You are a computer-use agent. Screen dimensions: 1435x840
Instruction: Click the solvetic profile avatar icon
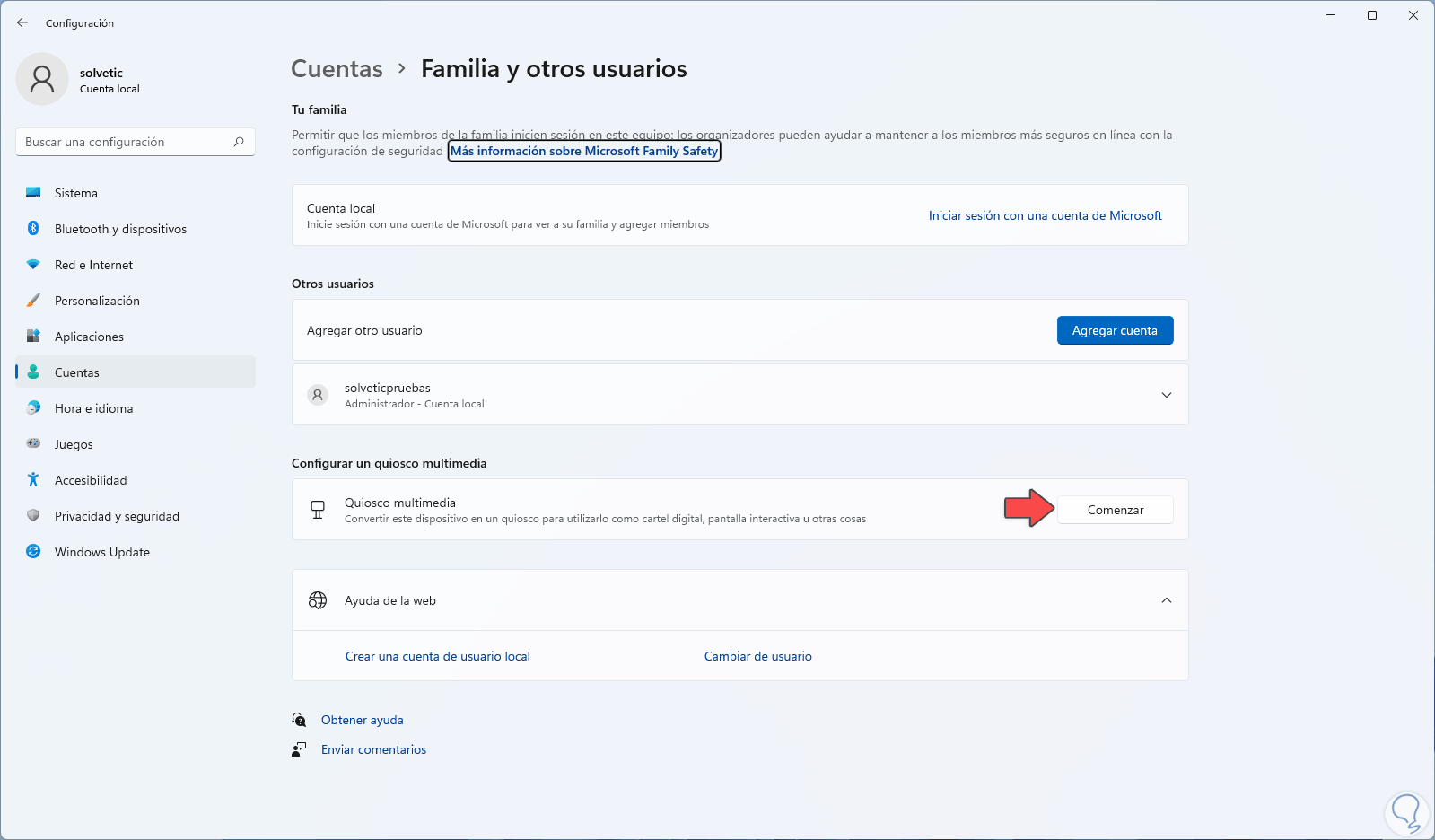(x=42, y=79)
